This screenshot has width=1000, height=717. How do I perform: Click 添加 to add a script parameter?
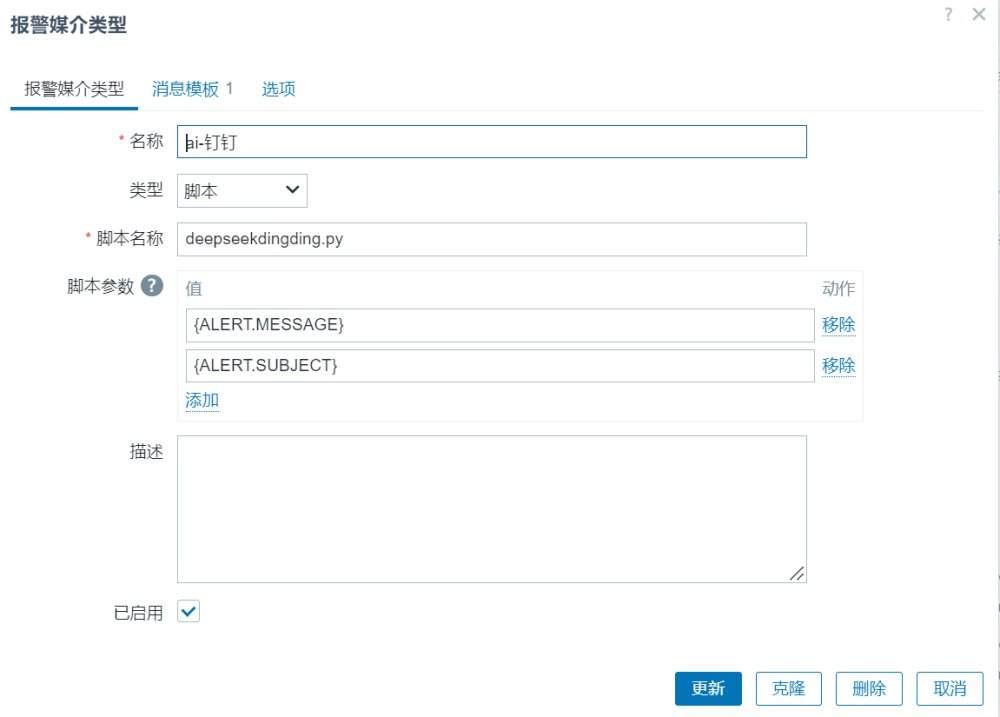202,401
